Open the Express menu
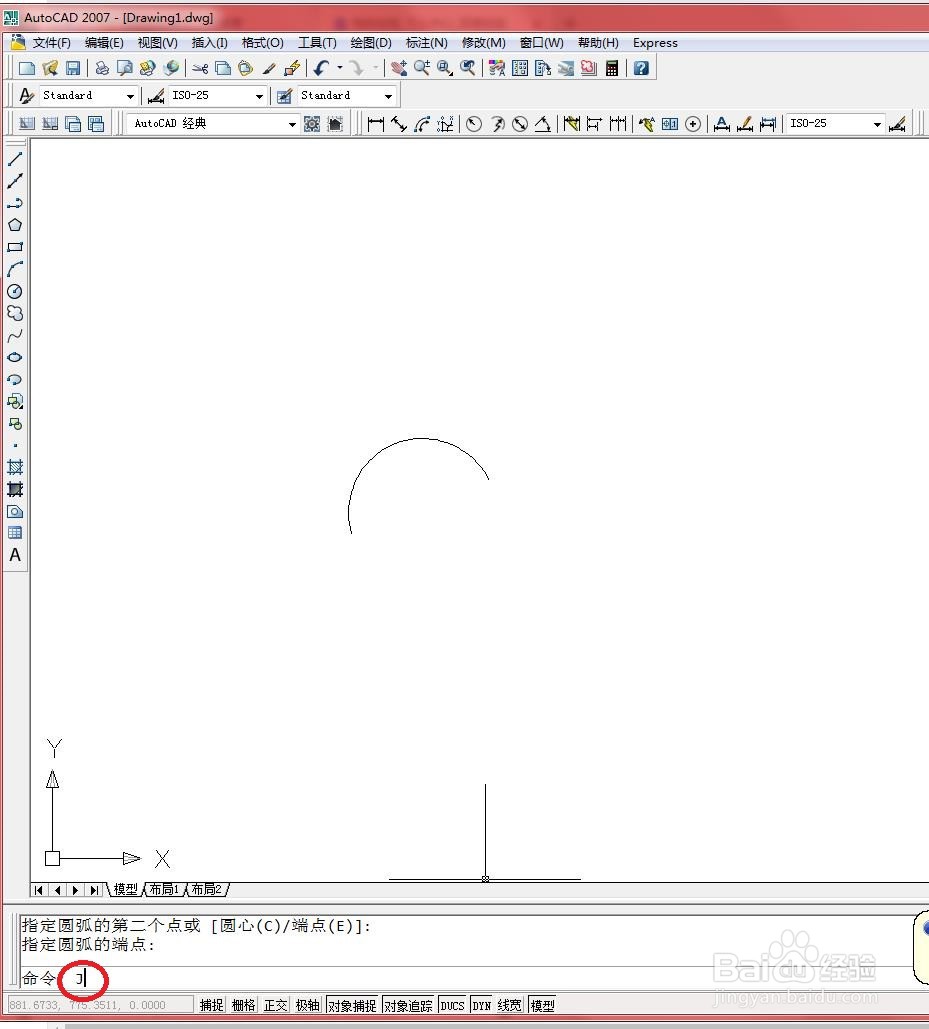This screenshot has width=929, height=1029. point(655,43)
